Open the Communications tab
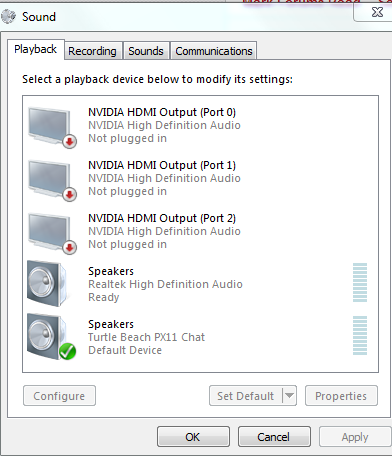 pos(214,51)
